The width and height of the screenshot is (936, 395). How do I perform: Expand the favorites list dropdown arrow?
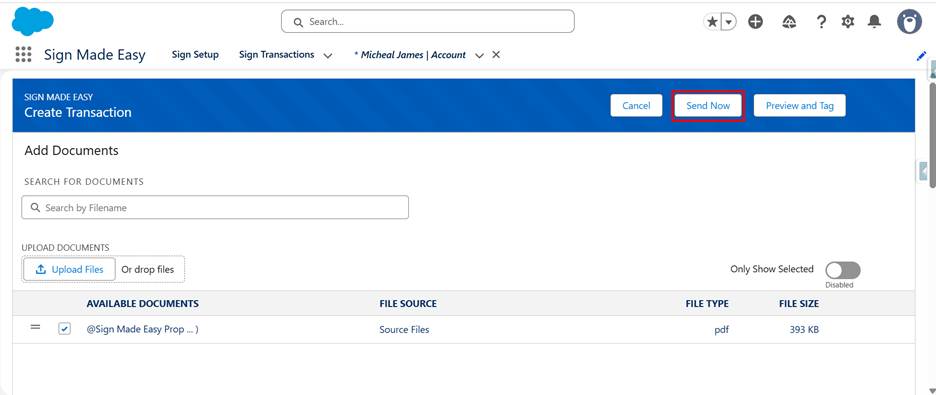729,22
